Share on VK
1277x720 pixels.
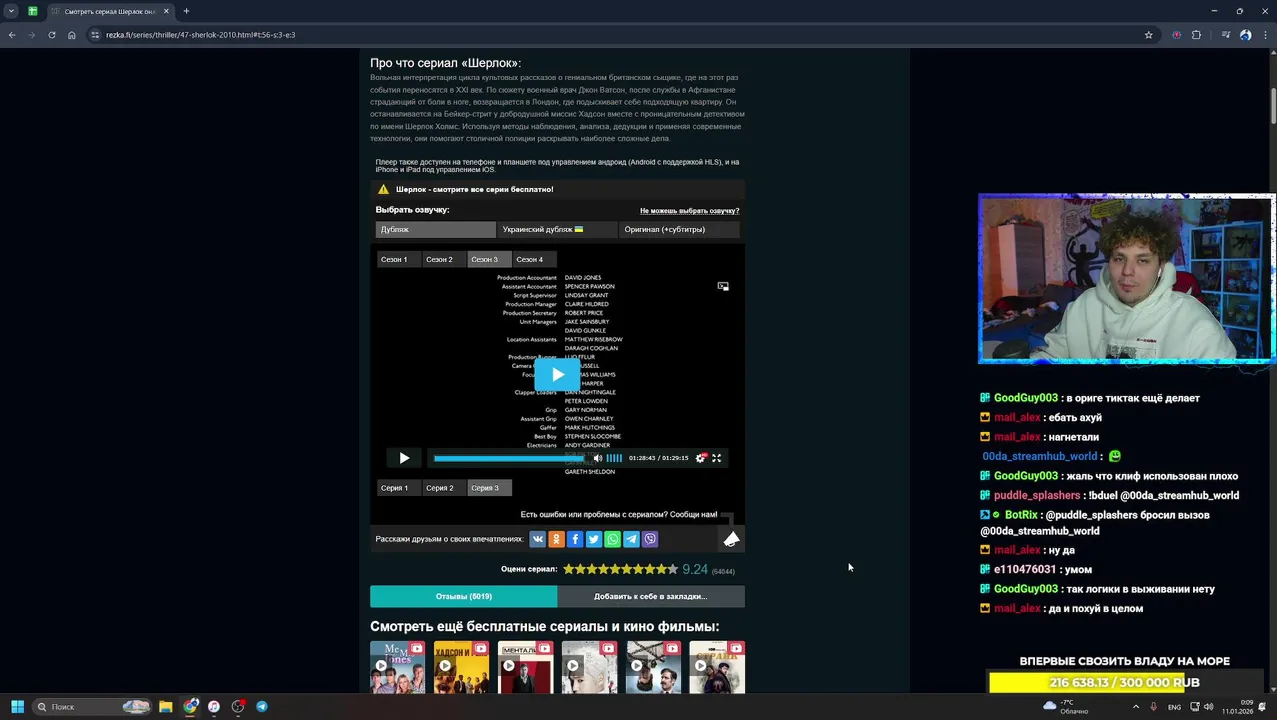(538, 539)
